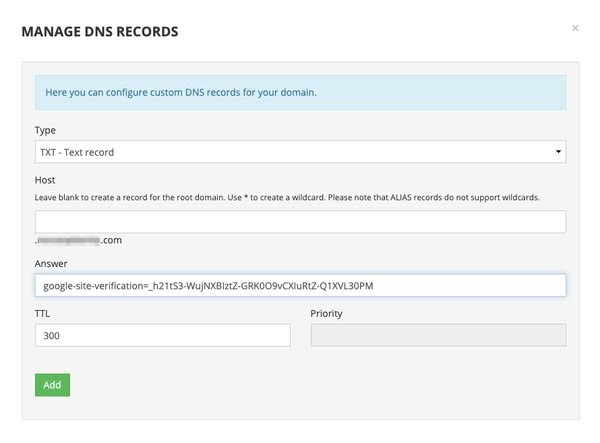This screenshot has width=600, height=443.
Task: Click the Answer field label
Action: (52, 265)
